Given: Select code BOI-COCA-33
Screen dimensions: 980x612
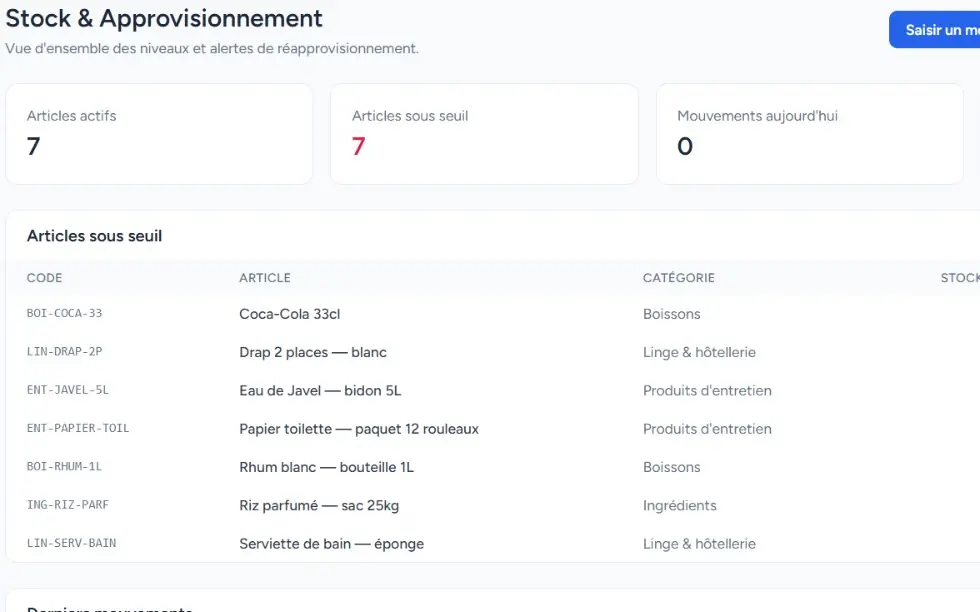Looking at the screenshot, I should 64,313.
